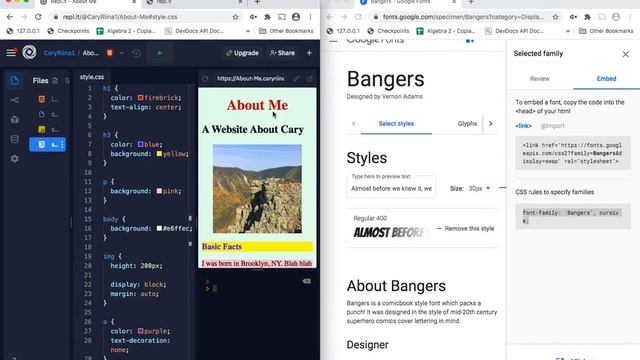Click the Repl.it spiral logo
The width and height of the screenshot is (640, 360).
click(29, 52)
